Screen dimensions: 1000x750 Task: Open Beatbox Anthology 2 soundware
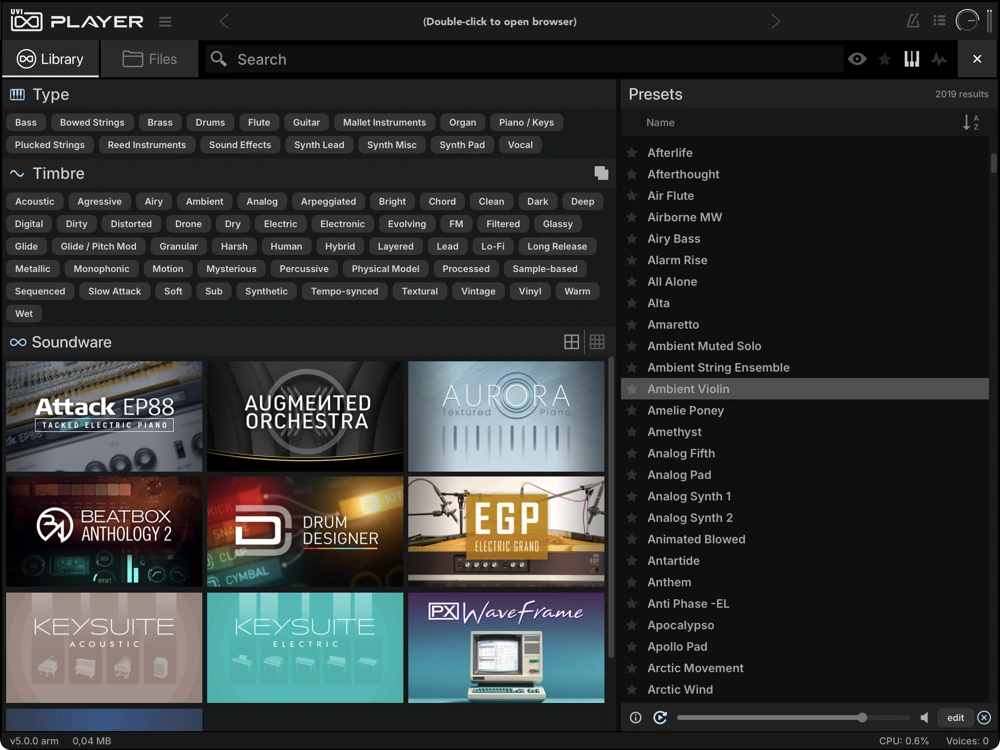104,532
